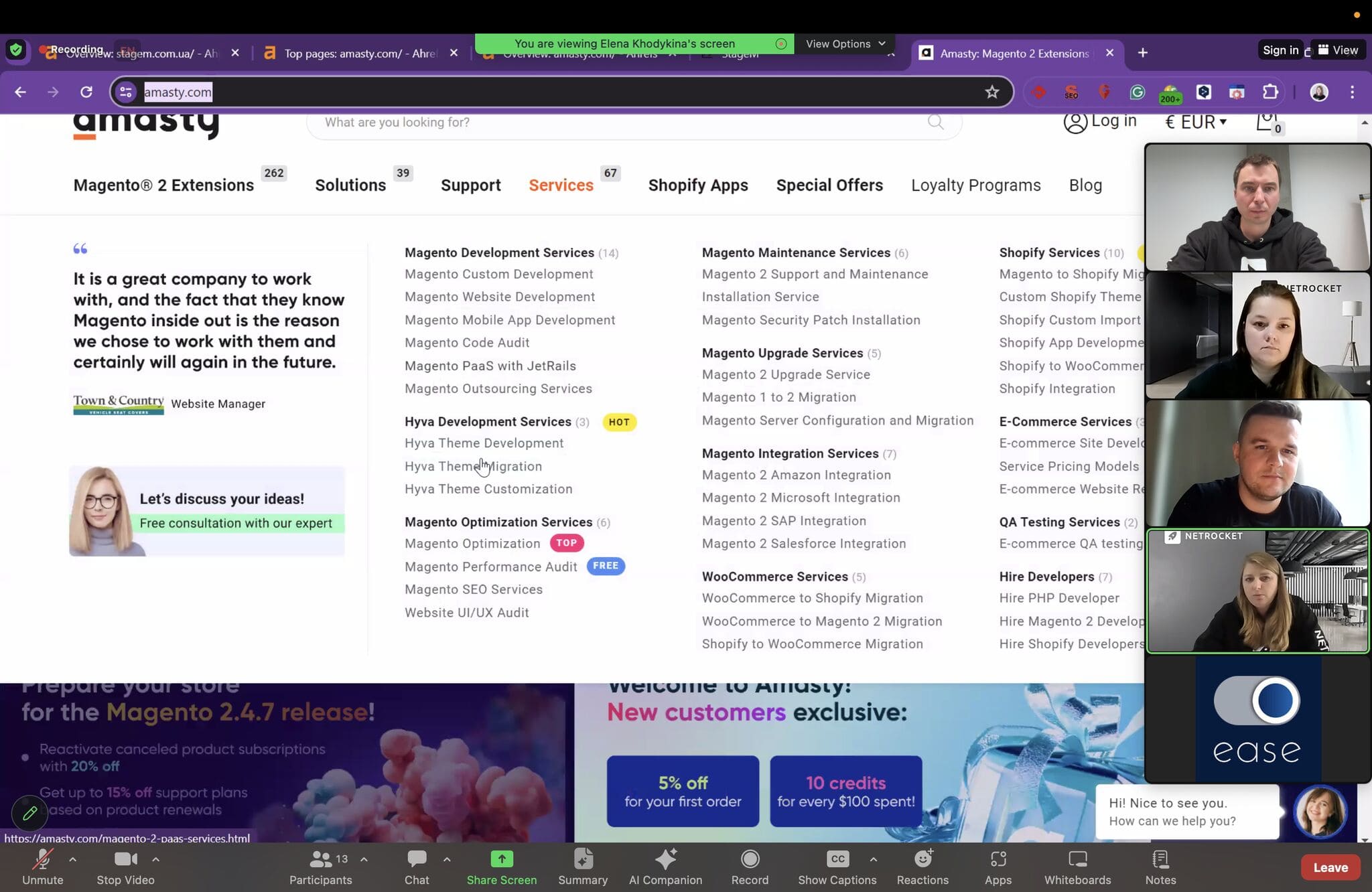Click the search magnifier icon on Amasty
Viewport: 1372px width, 892px height.
(936, 122)
